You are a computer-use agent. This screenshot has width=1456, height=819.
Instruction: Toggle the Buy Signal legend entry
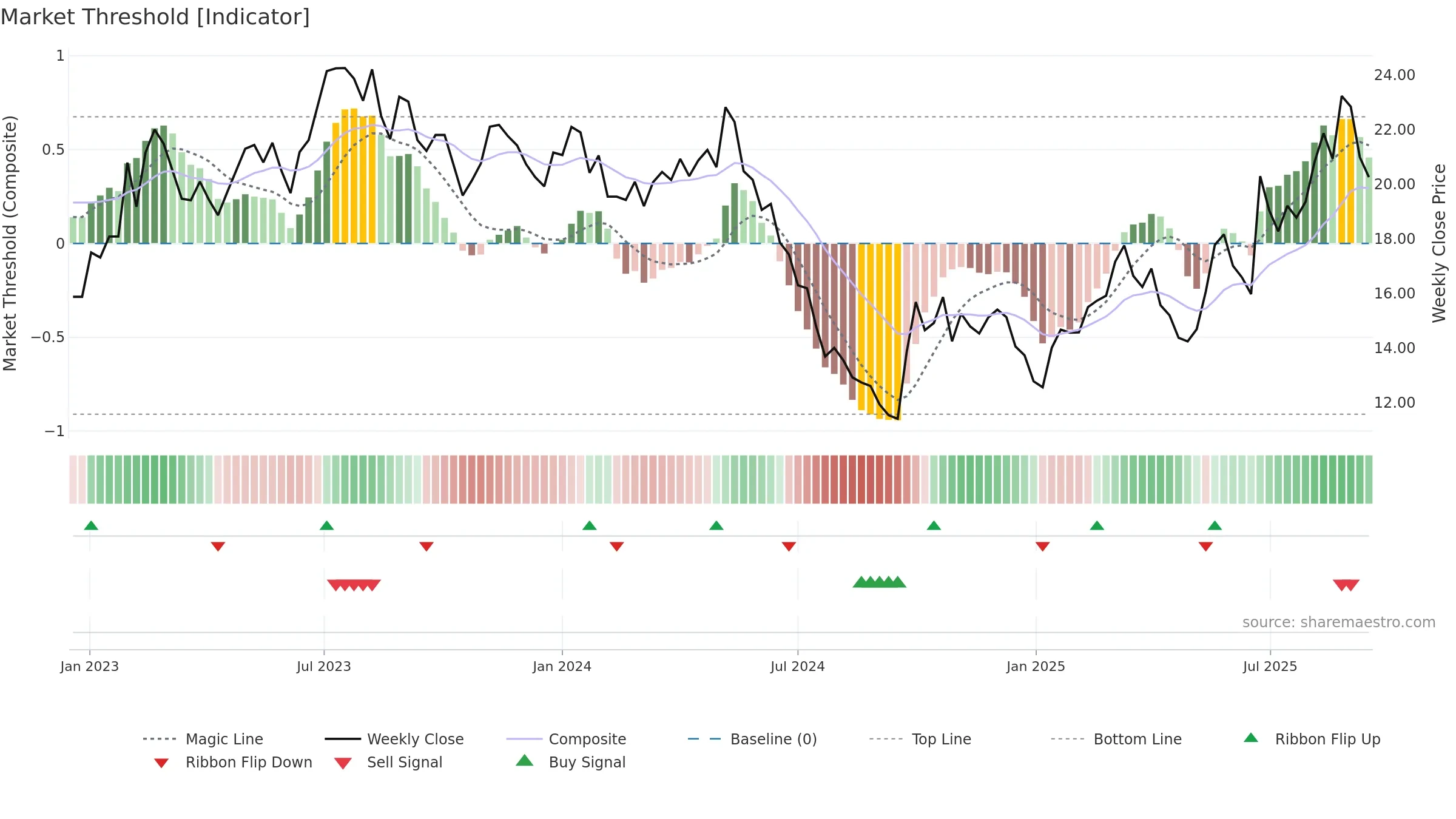click(570, 762)
